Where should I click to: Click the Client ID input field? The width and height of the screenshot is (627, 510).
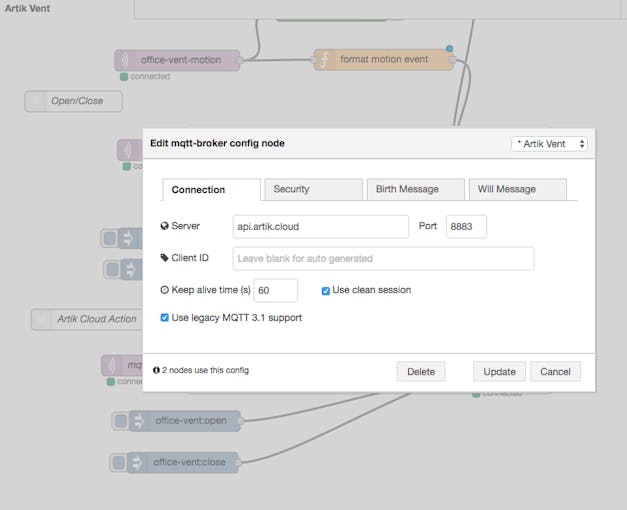[383, 259]
